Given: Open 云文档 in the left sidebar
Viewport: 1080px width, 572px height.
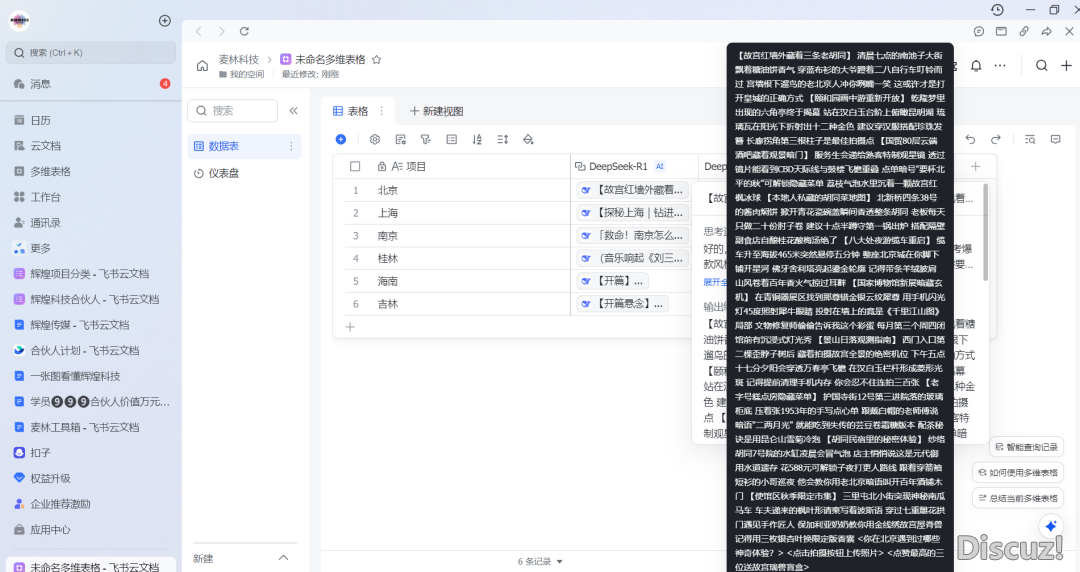Looking at the screenshot, I should [45, 146].
